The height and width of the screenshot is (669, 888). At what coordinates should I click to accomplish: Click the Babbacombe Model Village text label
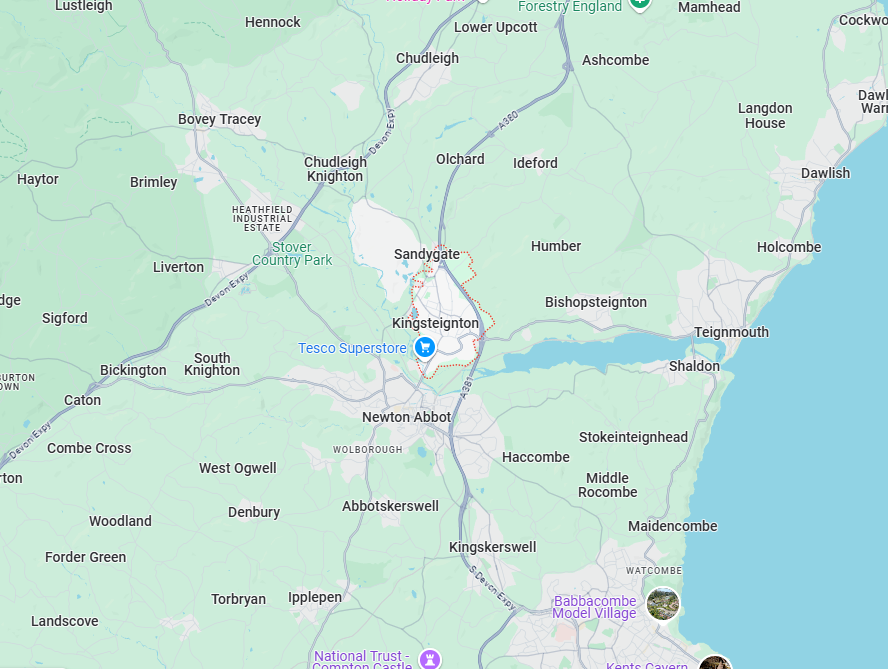595,607
